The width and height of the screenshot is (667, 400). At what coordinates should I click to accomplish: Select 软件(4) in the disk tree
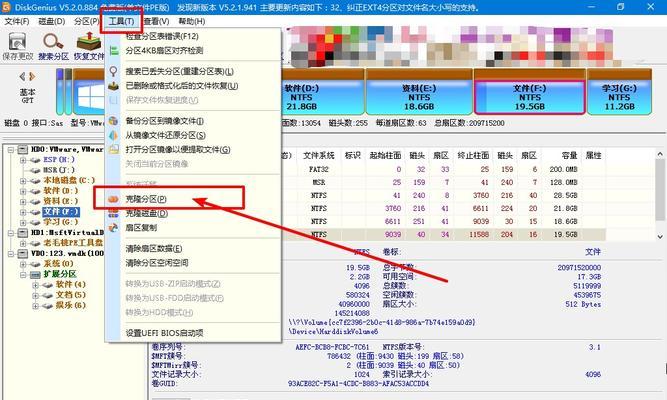pos(71,285)
